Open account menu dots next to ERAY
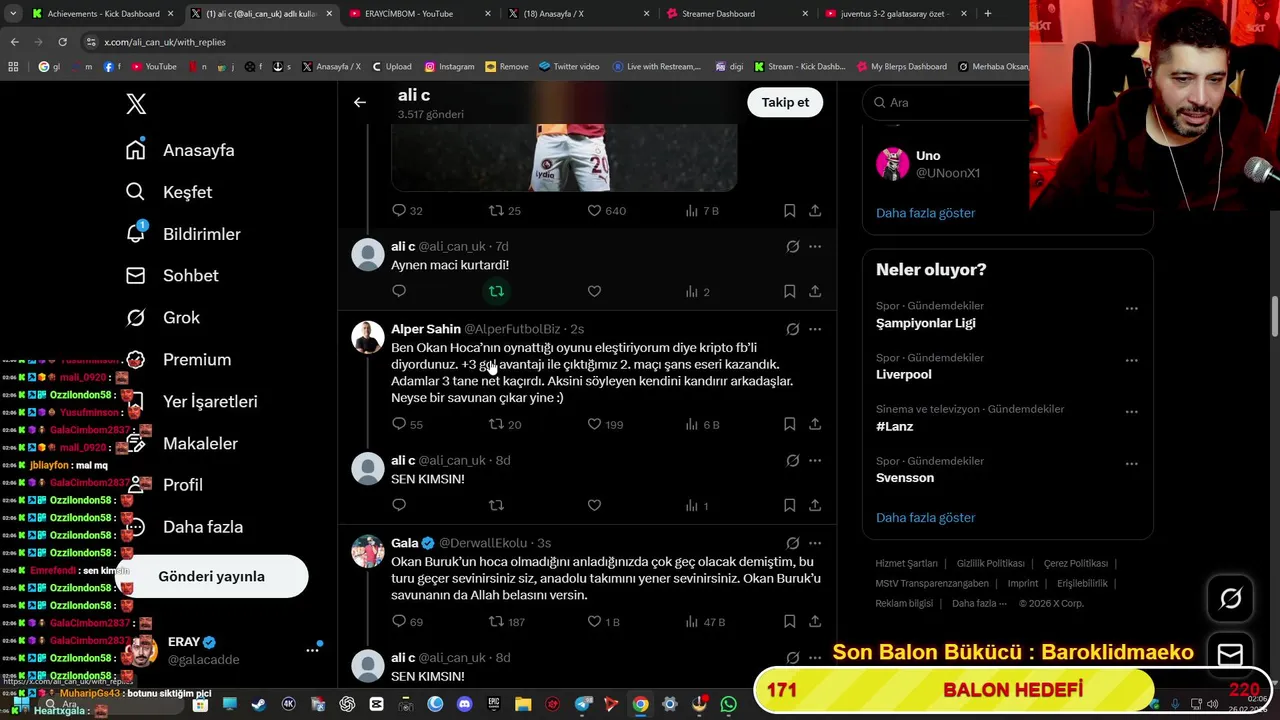The height and width of the screenshot is (720, 1280). pos(312,650)
